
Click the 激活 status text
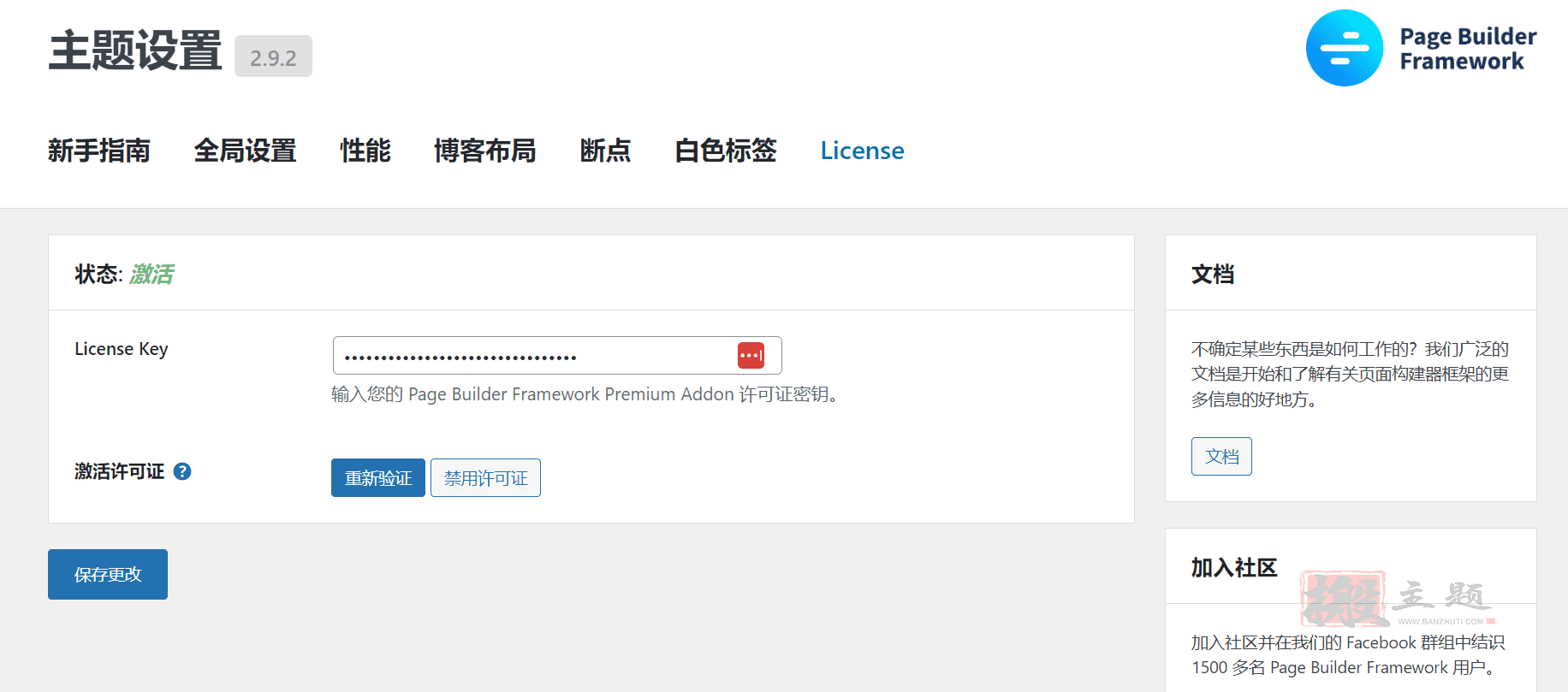(151, 274)
